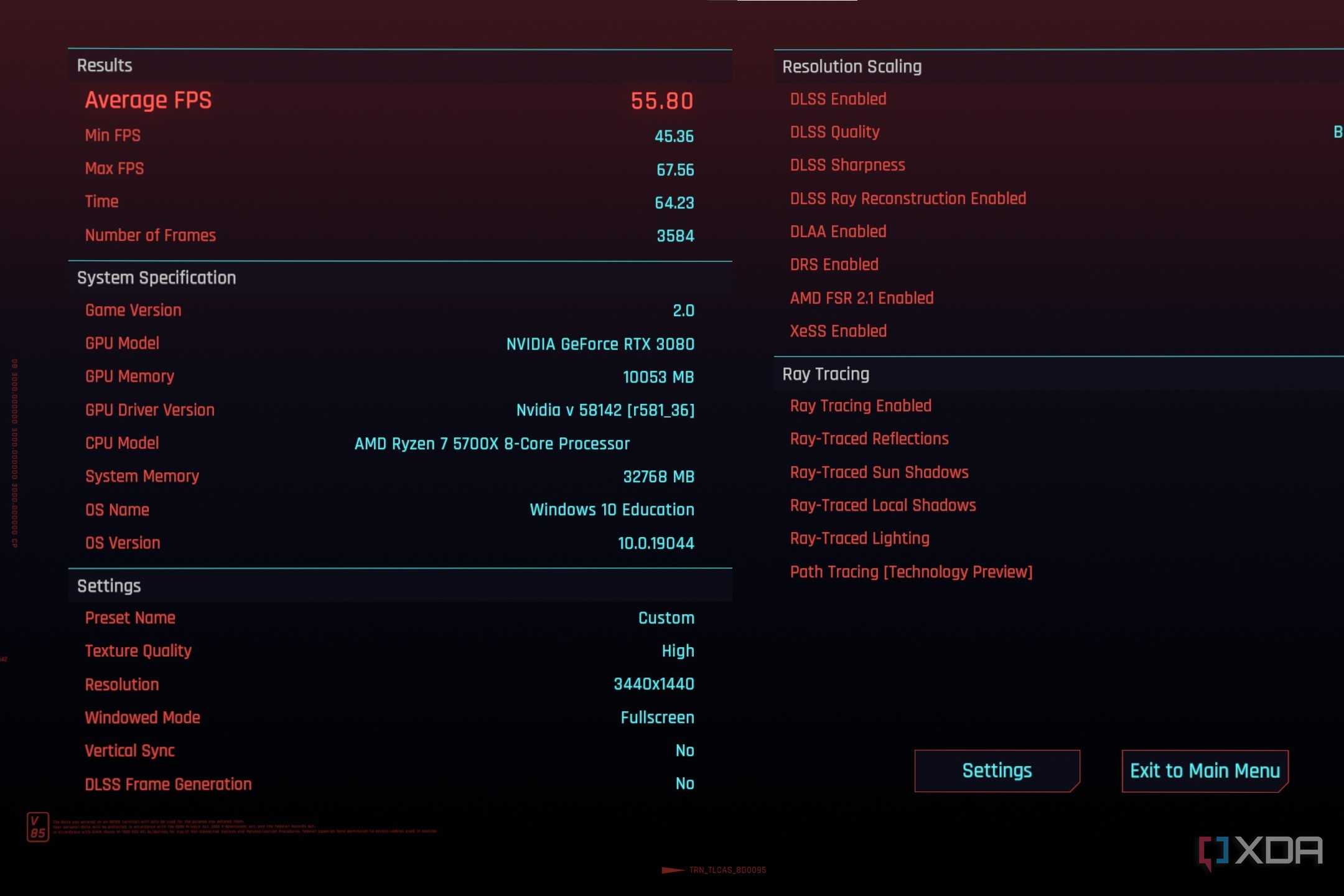Click the V 85 badge icon
Image resolution: width=1344 pixels, height=896 pixels.
[x=37, y=827]
